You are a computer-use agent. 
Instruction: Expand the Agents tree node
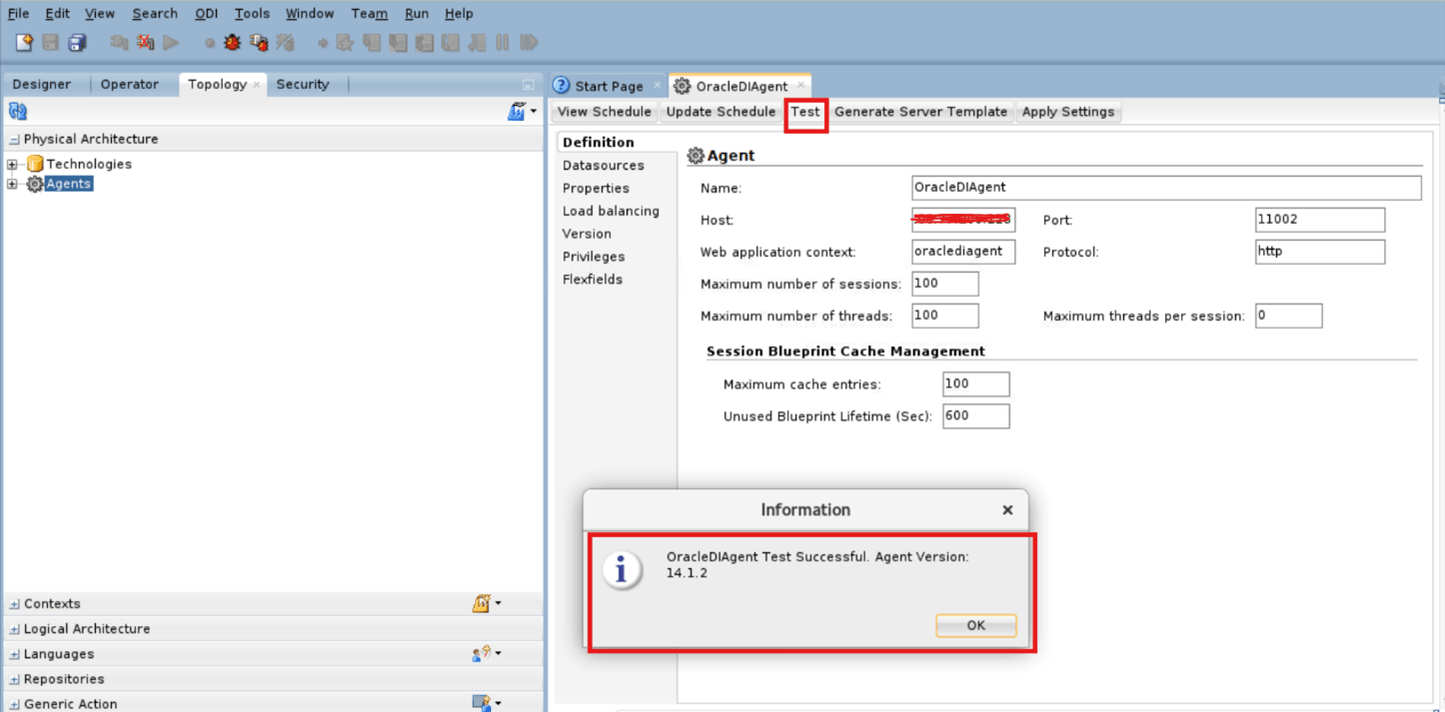click(12, 183)
